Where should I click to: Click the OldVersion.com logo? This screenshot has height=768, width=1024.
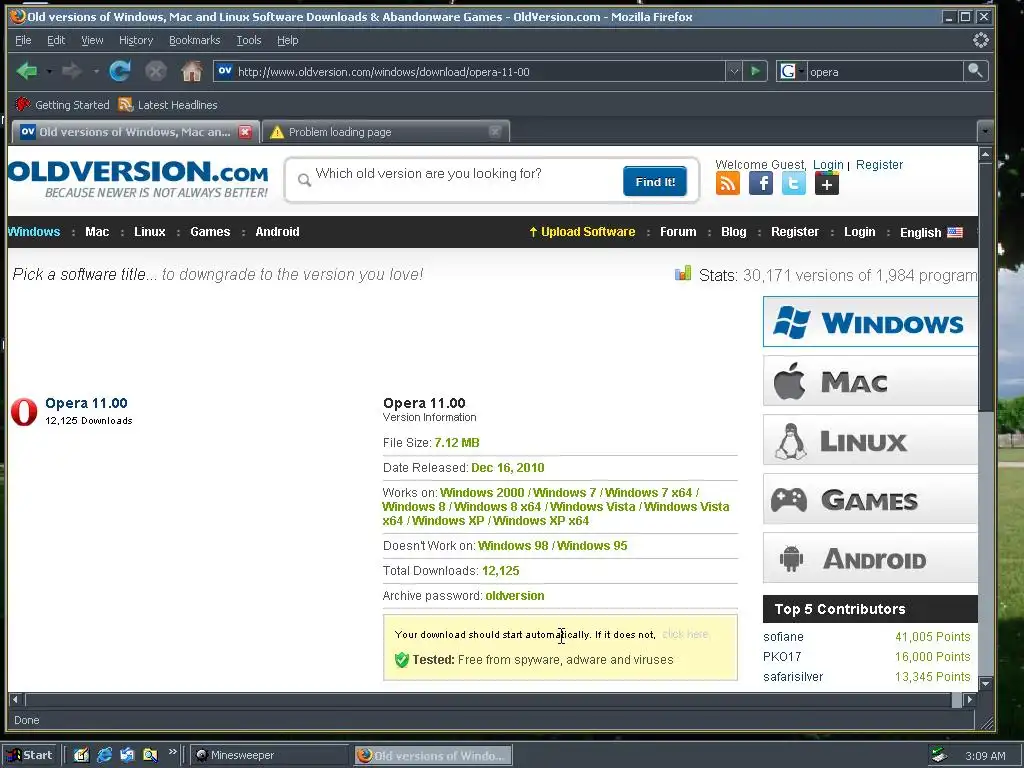138,178
